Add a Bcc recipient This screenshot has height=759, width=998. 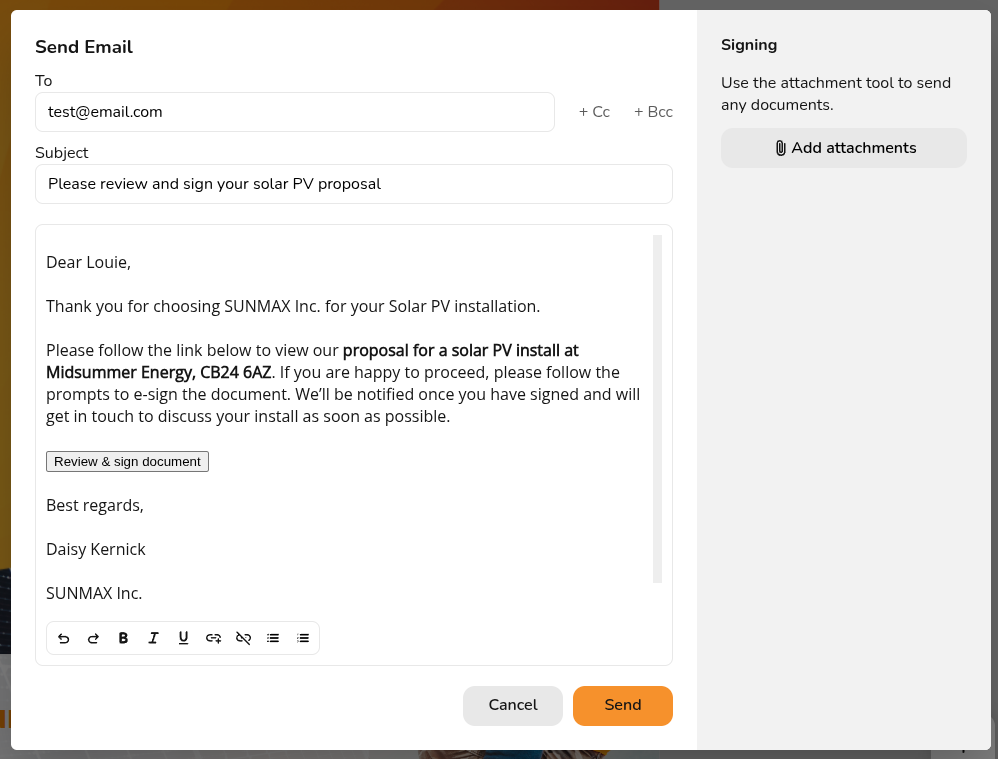[x=653, y=112]
